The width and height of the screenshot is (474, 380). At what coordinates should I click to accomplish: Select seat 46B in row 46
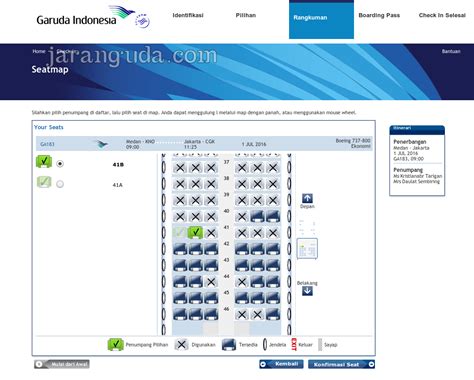[195, 314]
